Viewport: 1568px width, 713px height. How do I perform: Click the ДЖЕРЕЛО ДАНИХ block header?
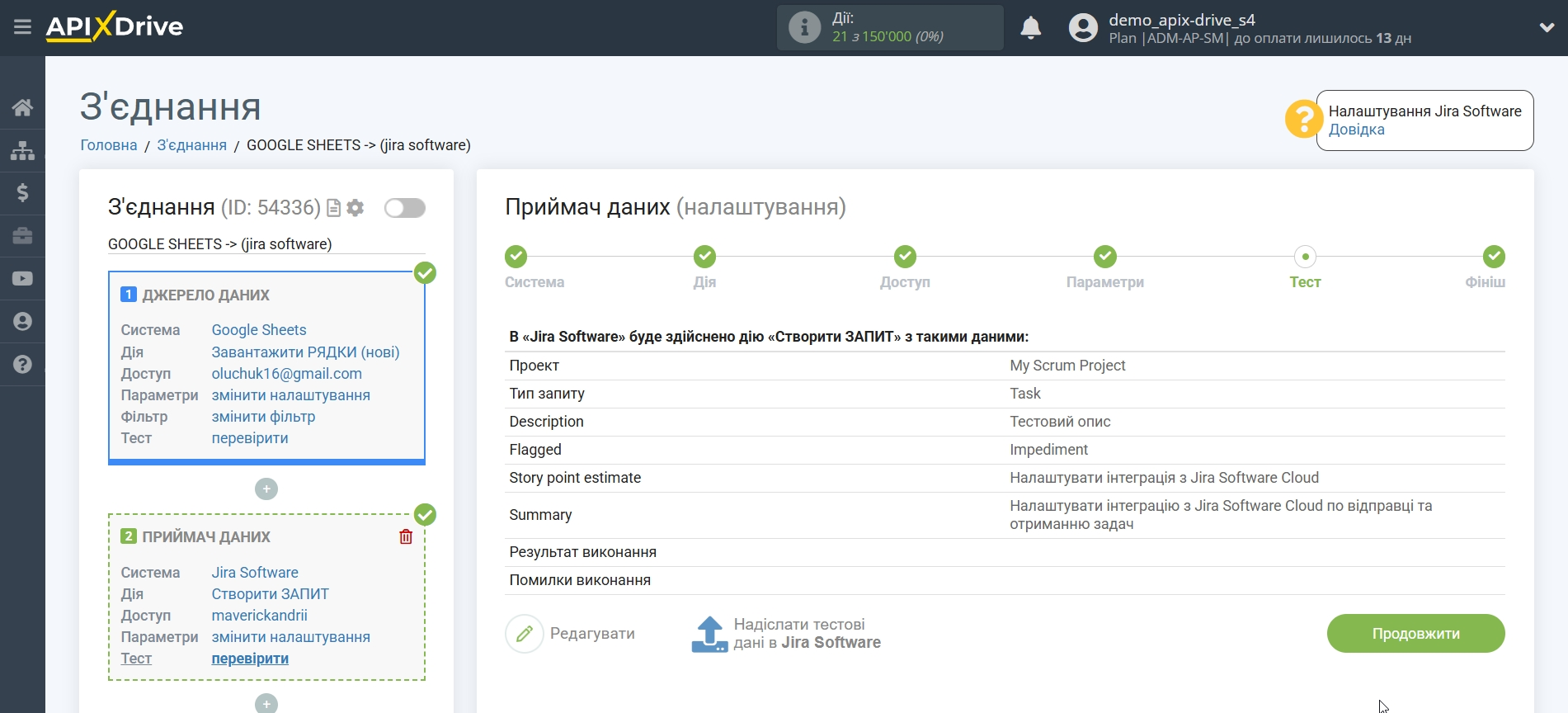205,295
